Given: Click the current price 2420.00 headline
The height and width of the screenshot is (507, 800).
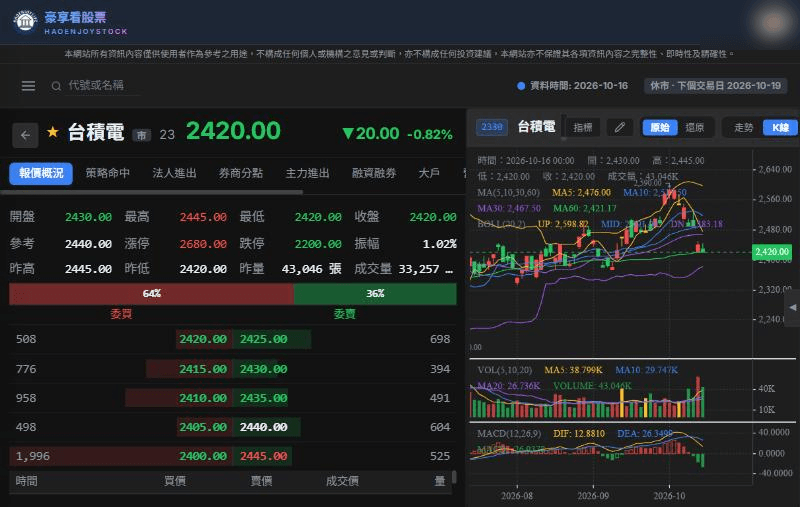Looking at the screenshot, I should click(x=233, y=131).
